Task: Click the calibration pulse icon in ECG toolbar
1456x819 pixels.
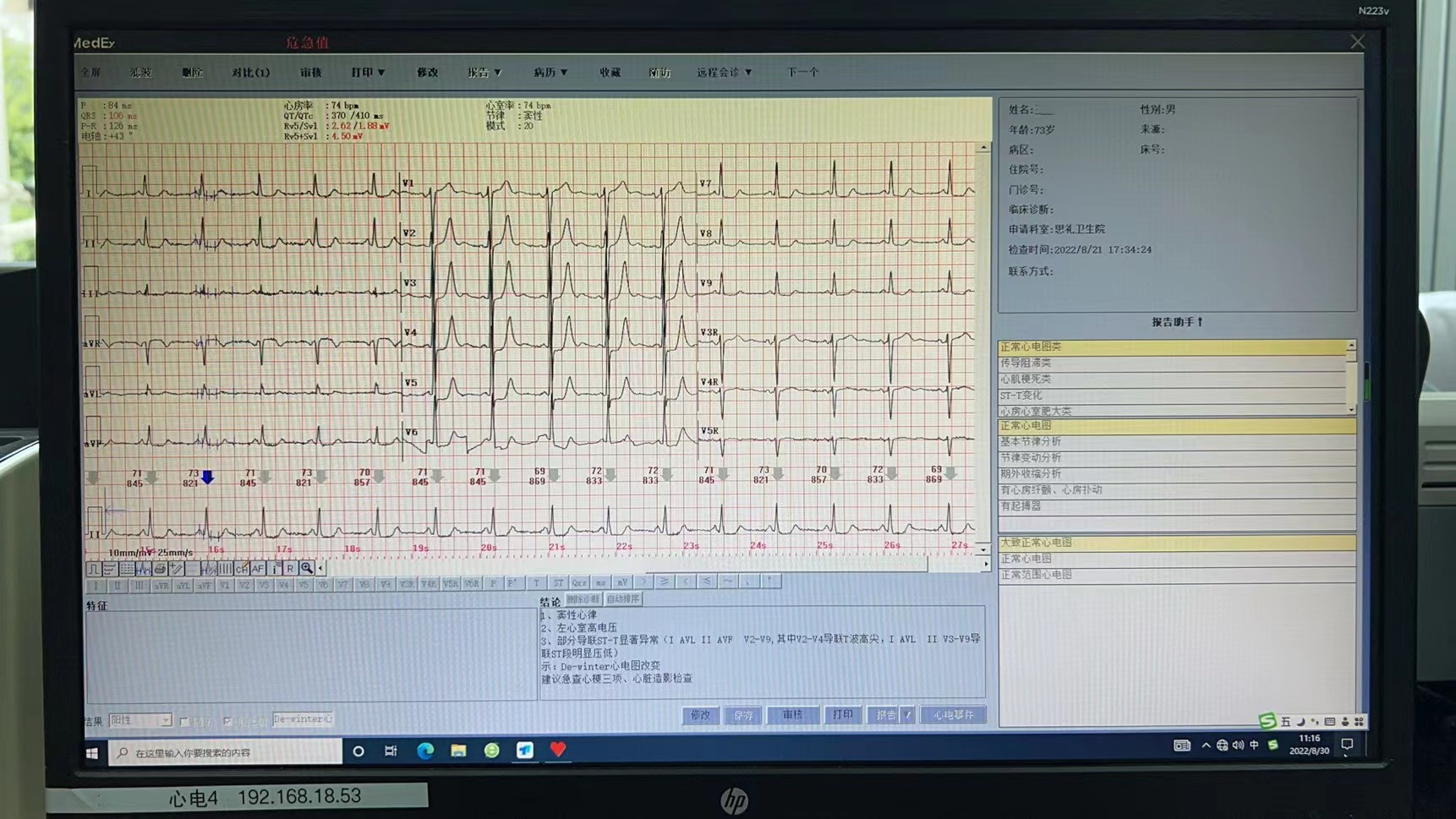Action: point(93,569)
